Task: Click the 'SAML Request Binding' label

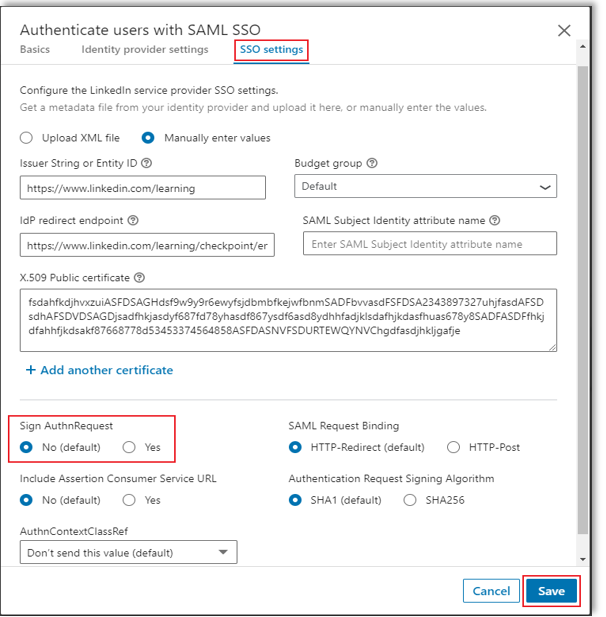Action: (x=344, y=426)
